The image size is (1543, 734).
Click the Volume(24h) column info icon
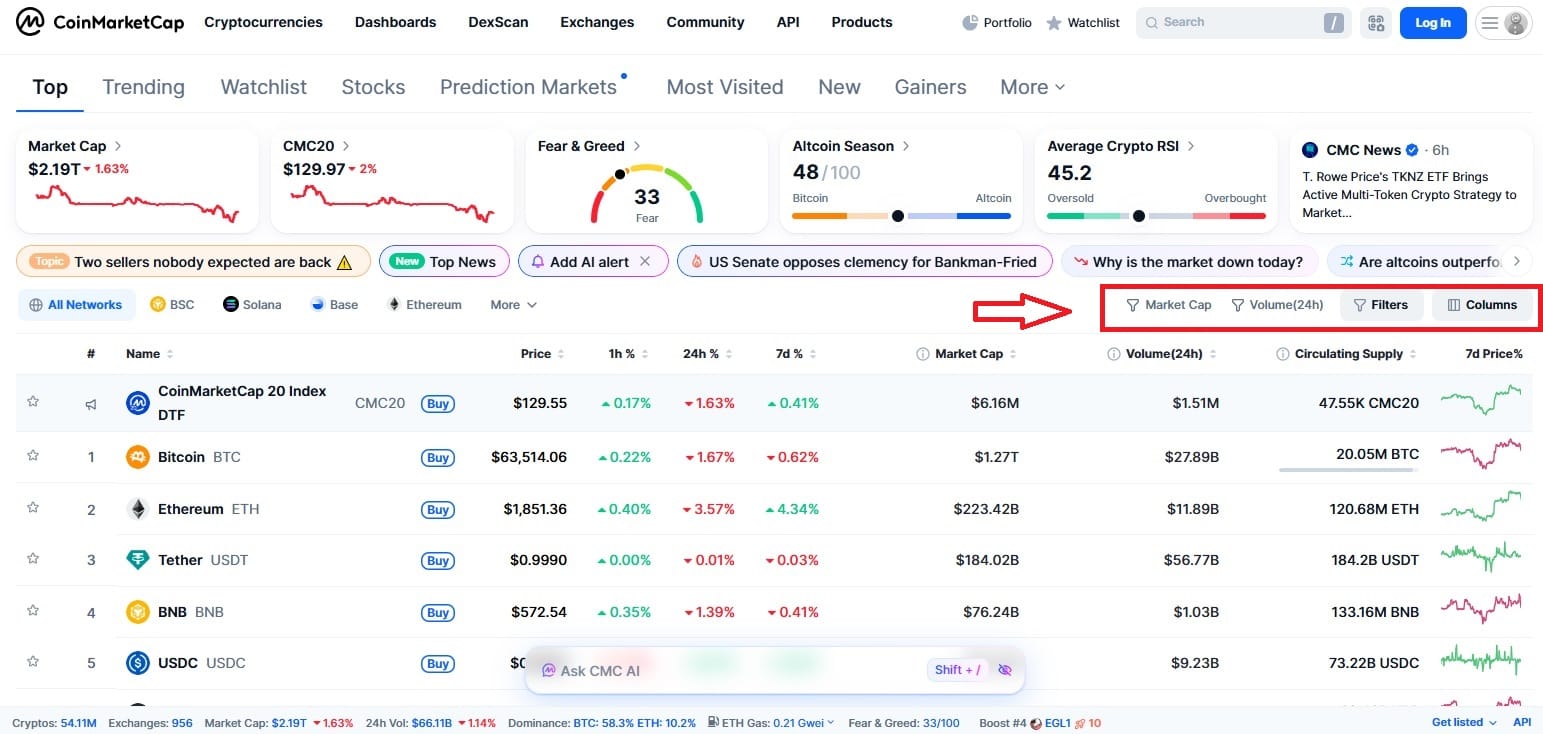[1114, 354]
